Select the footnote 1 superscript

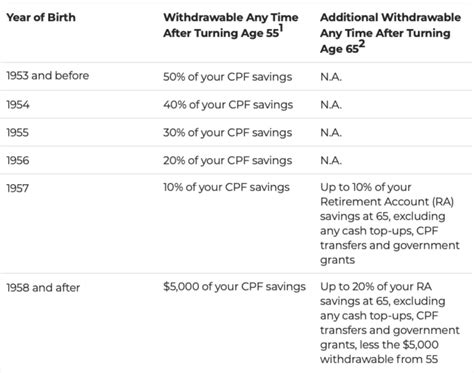281,29
